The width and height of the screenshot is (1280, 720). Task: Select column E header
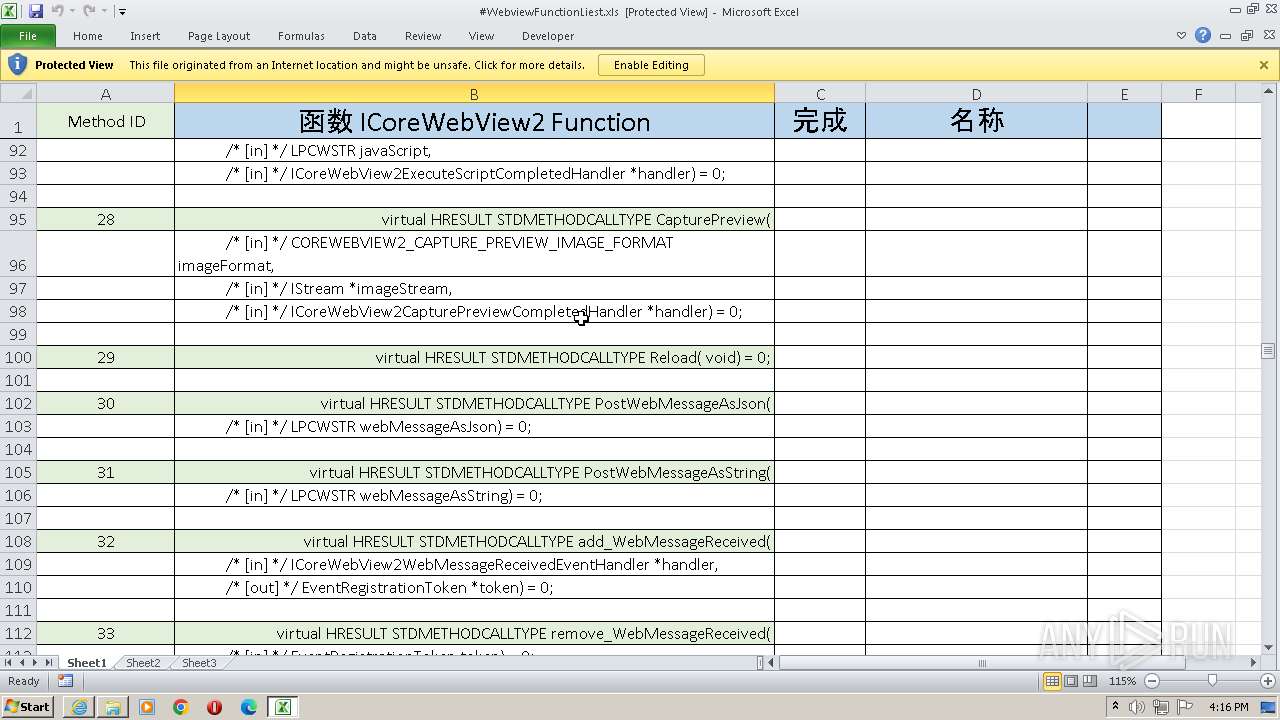click(1124, 94)
